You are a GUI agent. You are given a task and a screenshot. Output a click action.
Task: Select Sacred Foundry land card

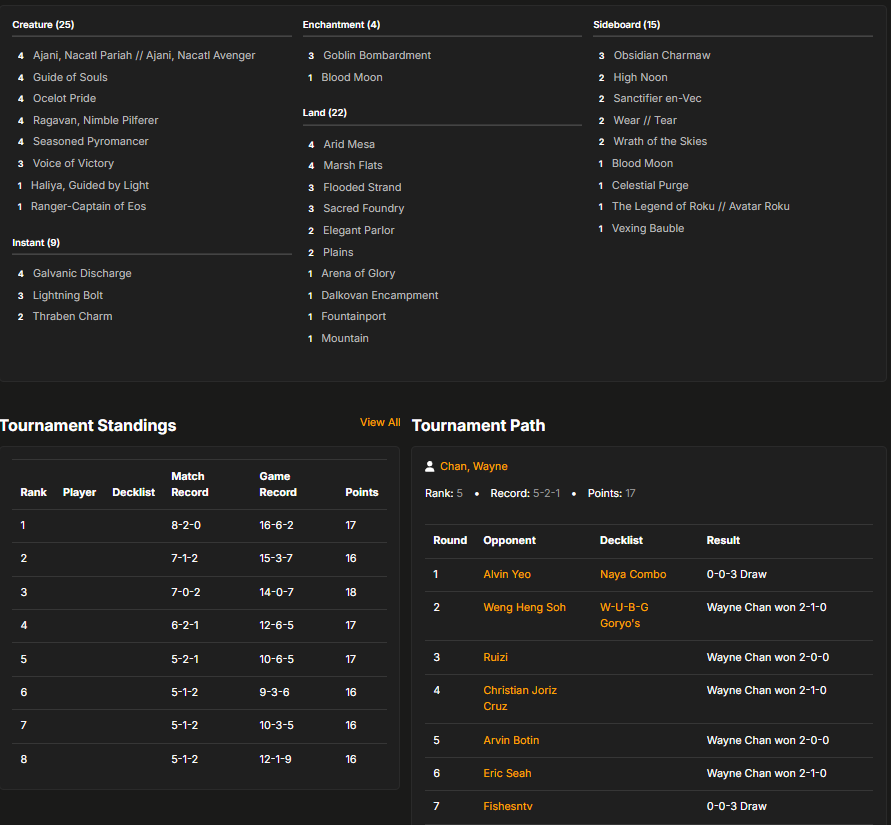(x=364, y=209)
